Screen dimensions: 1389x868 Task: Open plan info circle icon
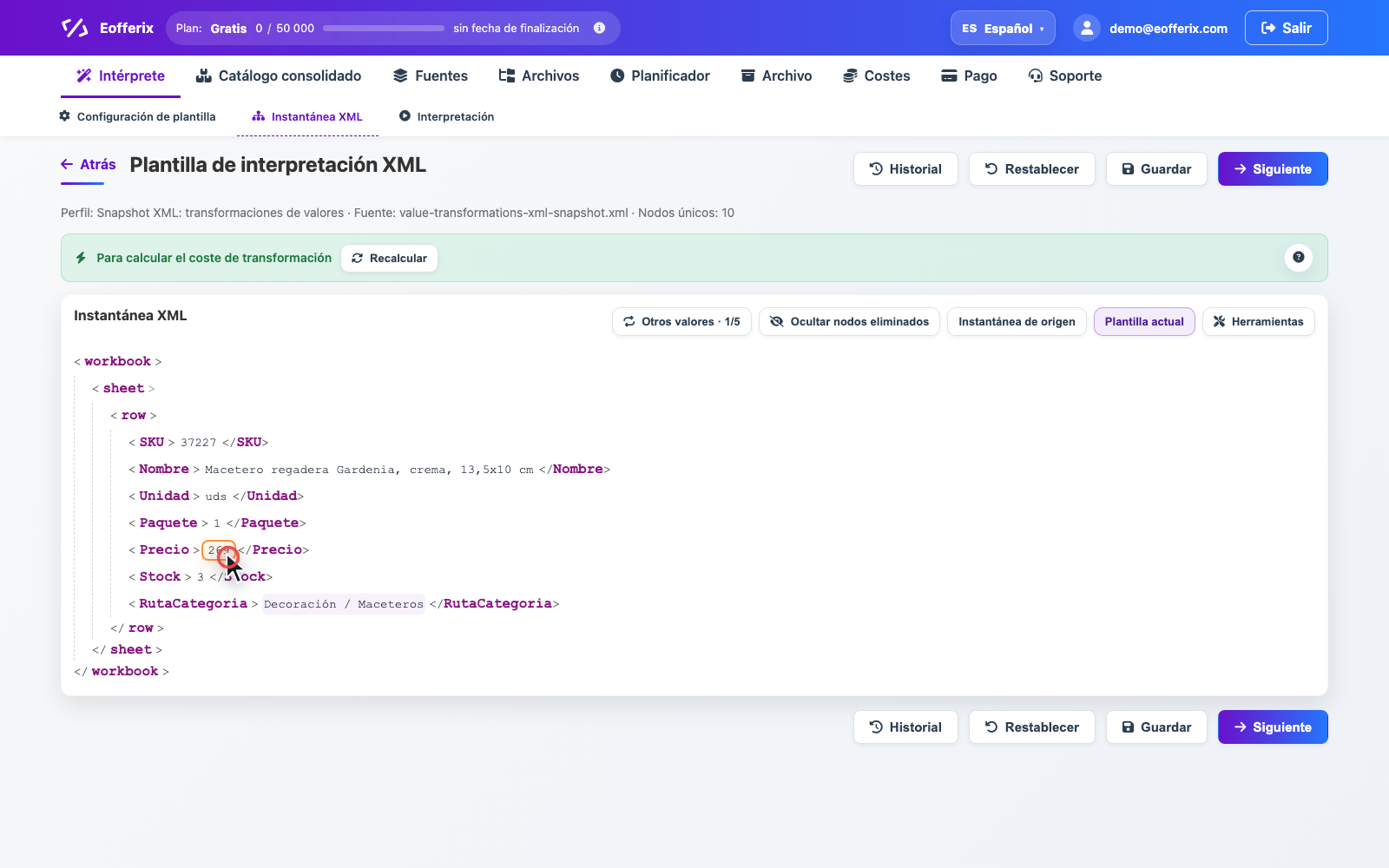pyautogui.click(x=599, y=28)
